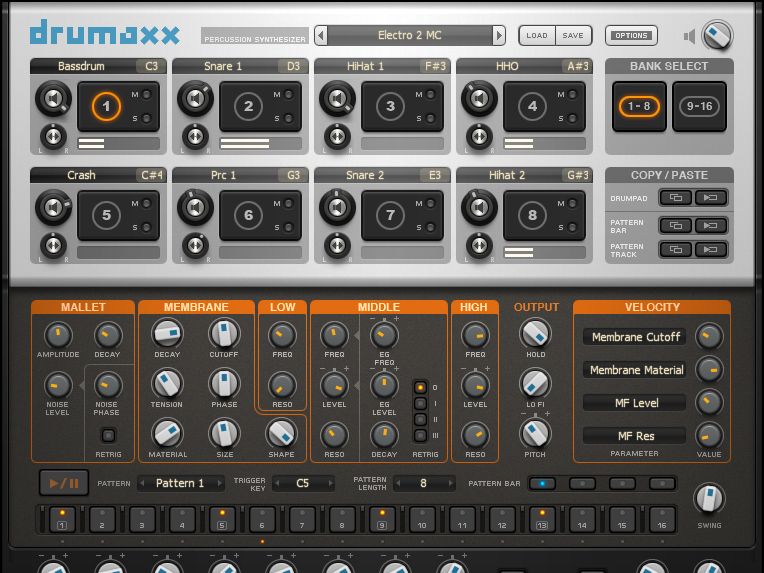The image size is (764, 573).
Task: Click the Output Hold knob
Action: click(x=535, y=334)
